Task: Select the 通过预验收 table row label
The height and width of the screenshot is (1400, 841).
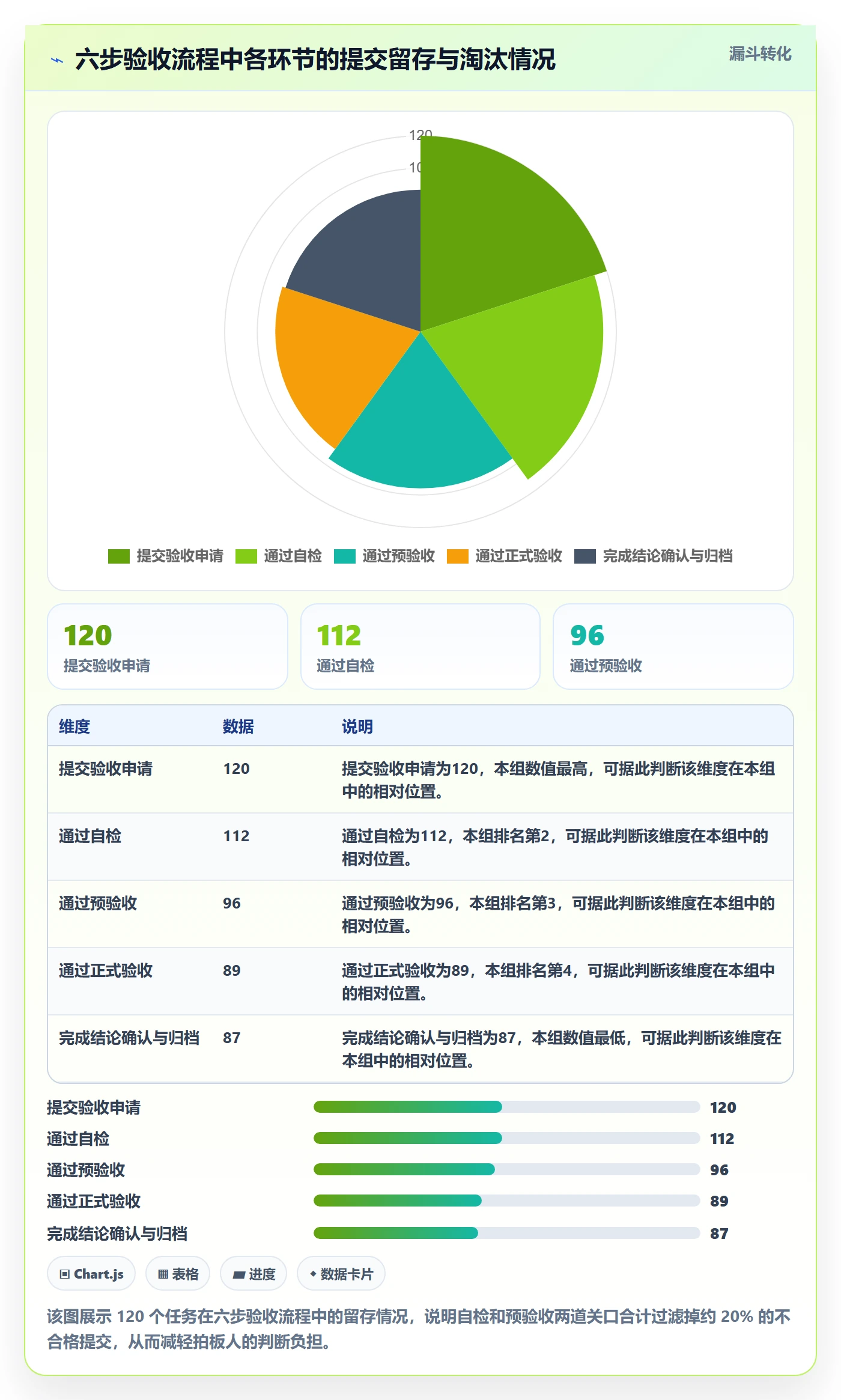Action: (98, 903)
